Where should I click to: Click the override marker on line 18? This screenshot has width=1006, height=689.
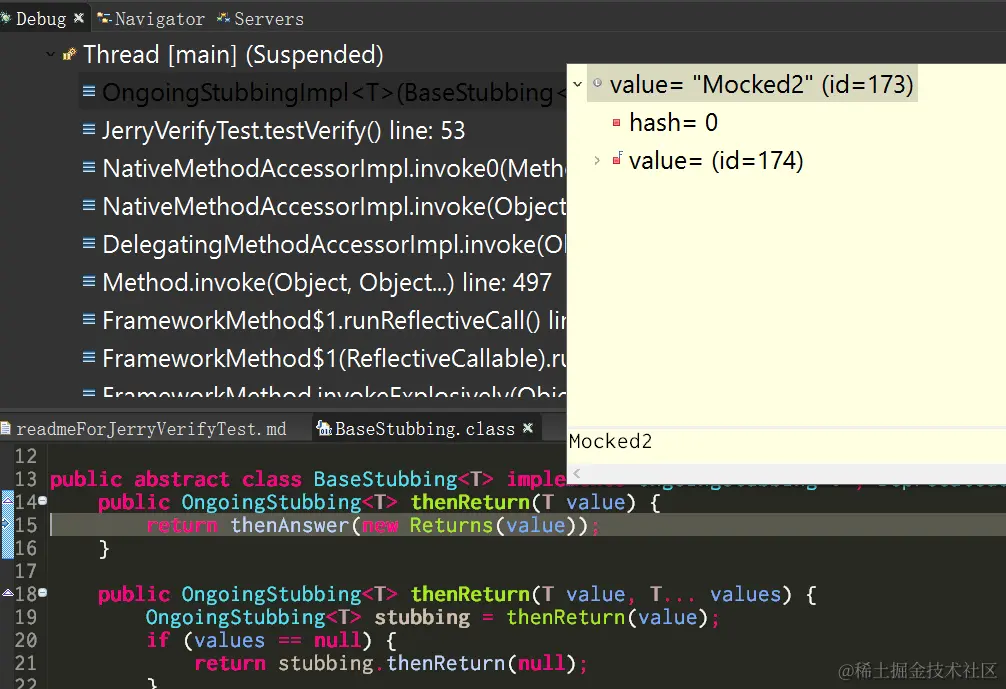click(x=7, y=593)
